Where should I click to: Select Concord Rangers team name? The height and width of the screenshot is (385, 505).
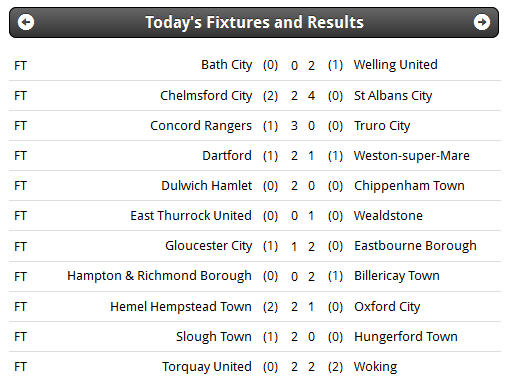click(201, 126)
